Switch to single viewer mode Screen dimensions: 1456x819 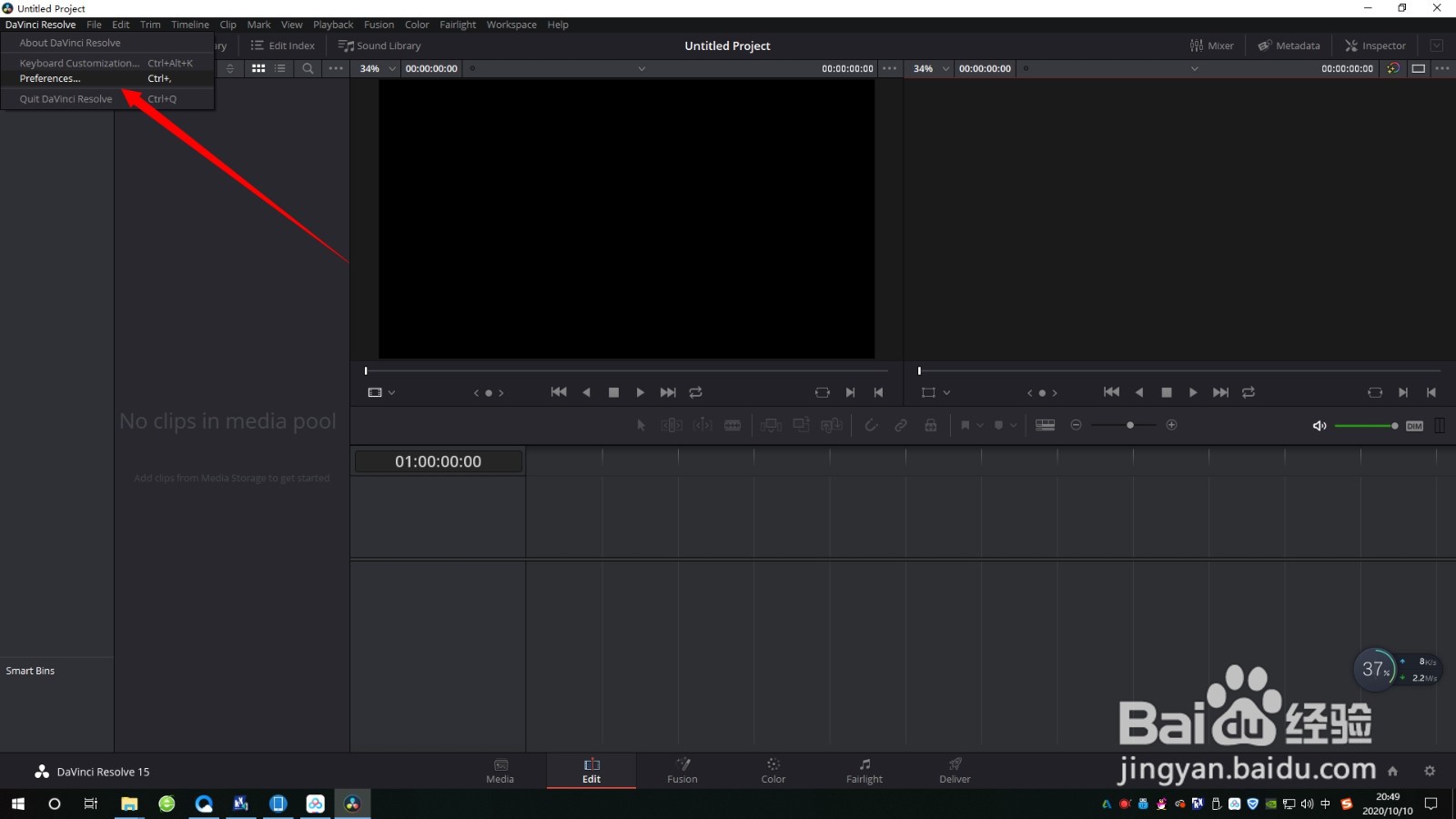click(x=1418, y=68)
